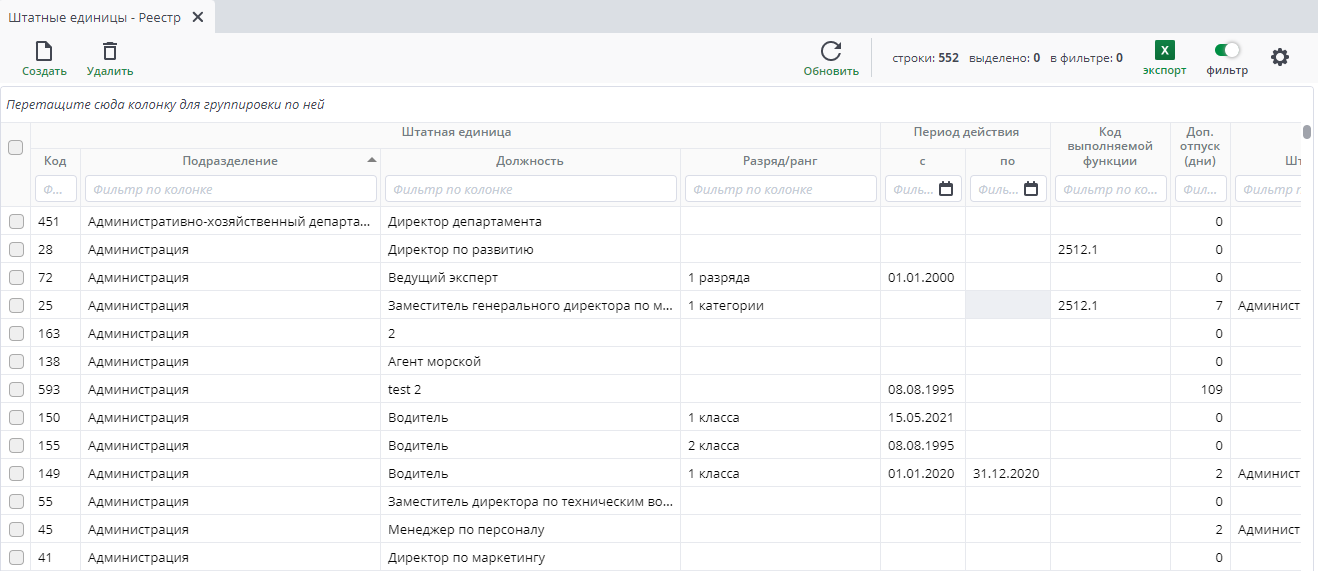Sort by the Подразделение column arrow
Viewport: 1318px width, 571px height.
click(x=372, y=161)
